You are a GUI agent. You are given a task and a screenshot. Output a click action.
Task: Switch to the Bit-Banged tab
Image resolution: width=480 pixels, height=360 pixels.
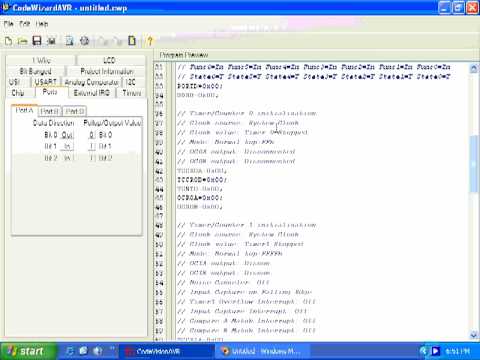point(35,71)
